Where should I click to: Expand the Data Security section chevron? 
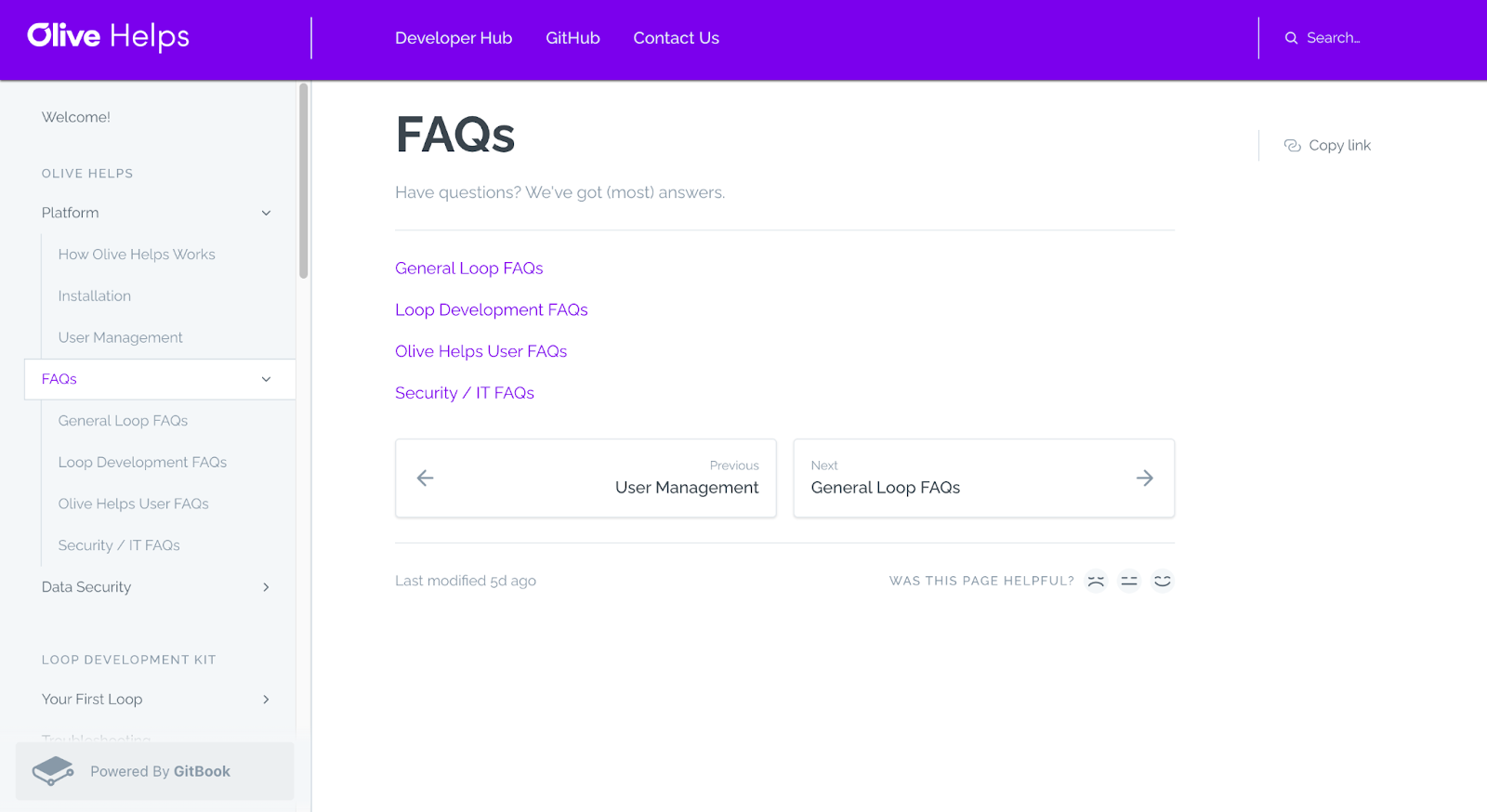266,587
